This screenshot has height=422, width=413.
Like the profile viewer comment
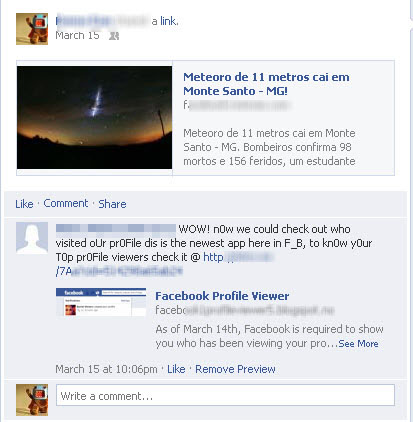[176, 369]
